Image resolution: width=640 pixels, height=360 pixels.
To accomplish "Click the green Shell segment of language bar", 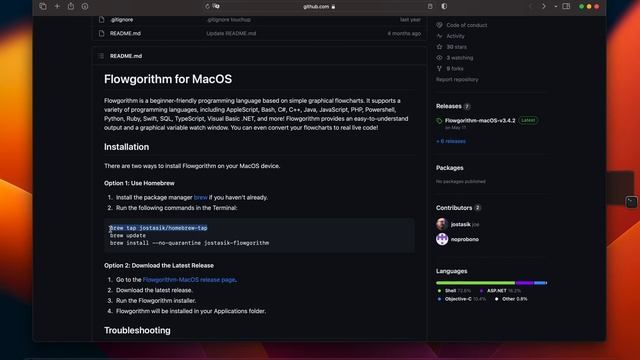I will click(476, 283).
